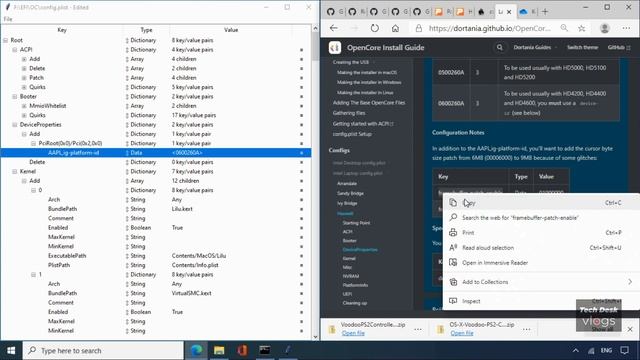Collapse the Booter tree node
The height and width of the screenshot is (360, 640).
click(x=15, y=96)
